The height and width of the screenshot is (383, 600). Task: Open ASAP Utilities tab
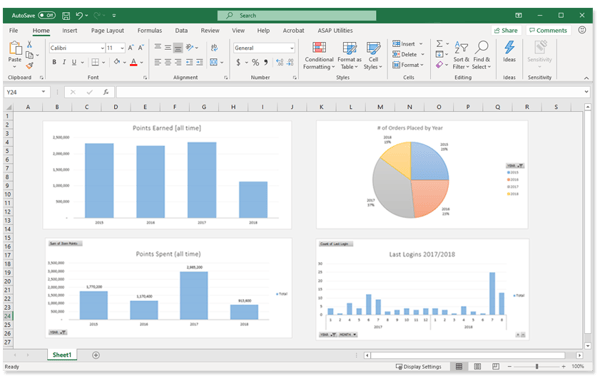click(x=335, y=31)
